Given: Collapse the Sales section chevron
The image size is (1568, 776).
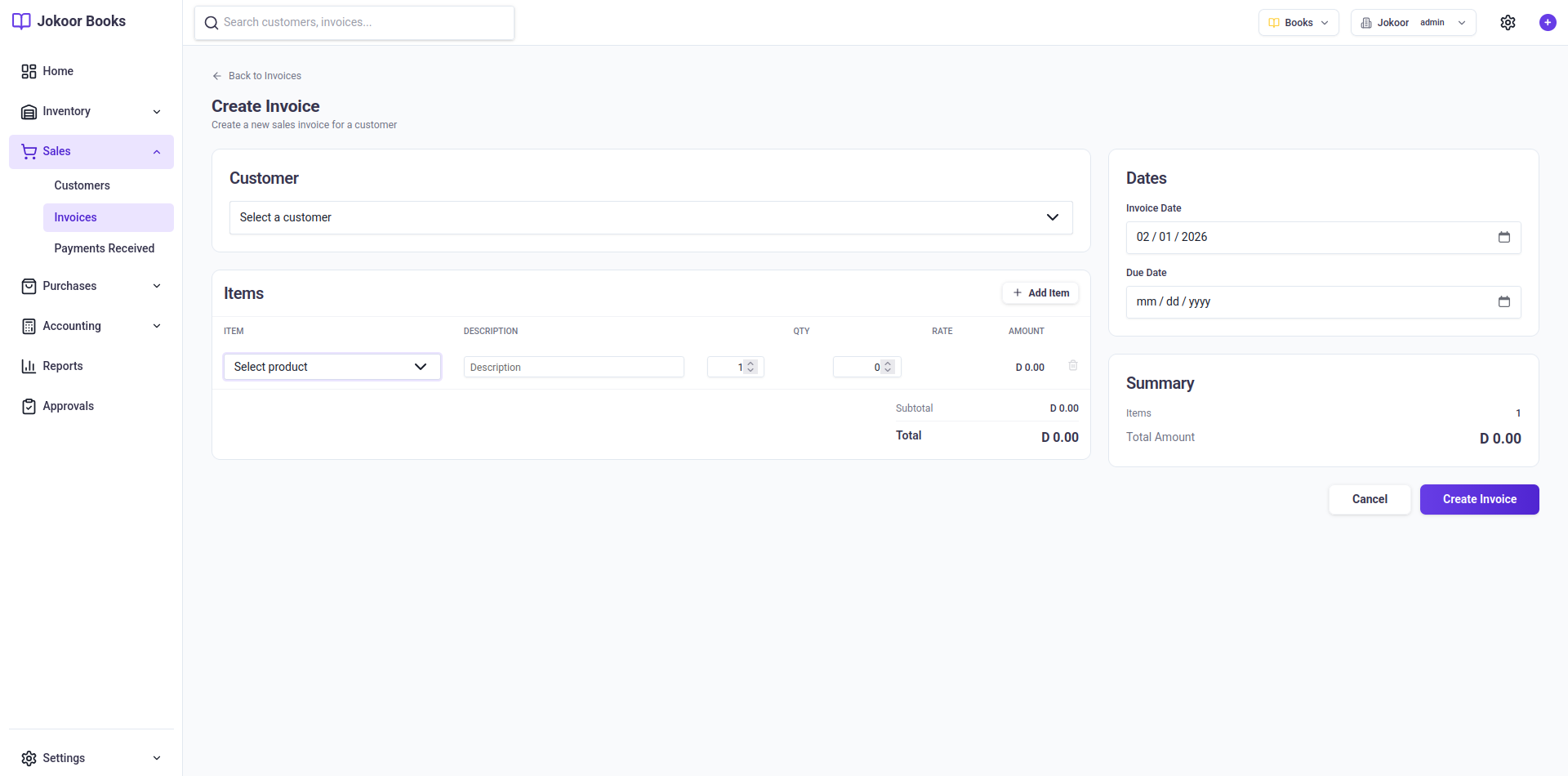Looking at the screenshot, I should click(x=156, y=151).
